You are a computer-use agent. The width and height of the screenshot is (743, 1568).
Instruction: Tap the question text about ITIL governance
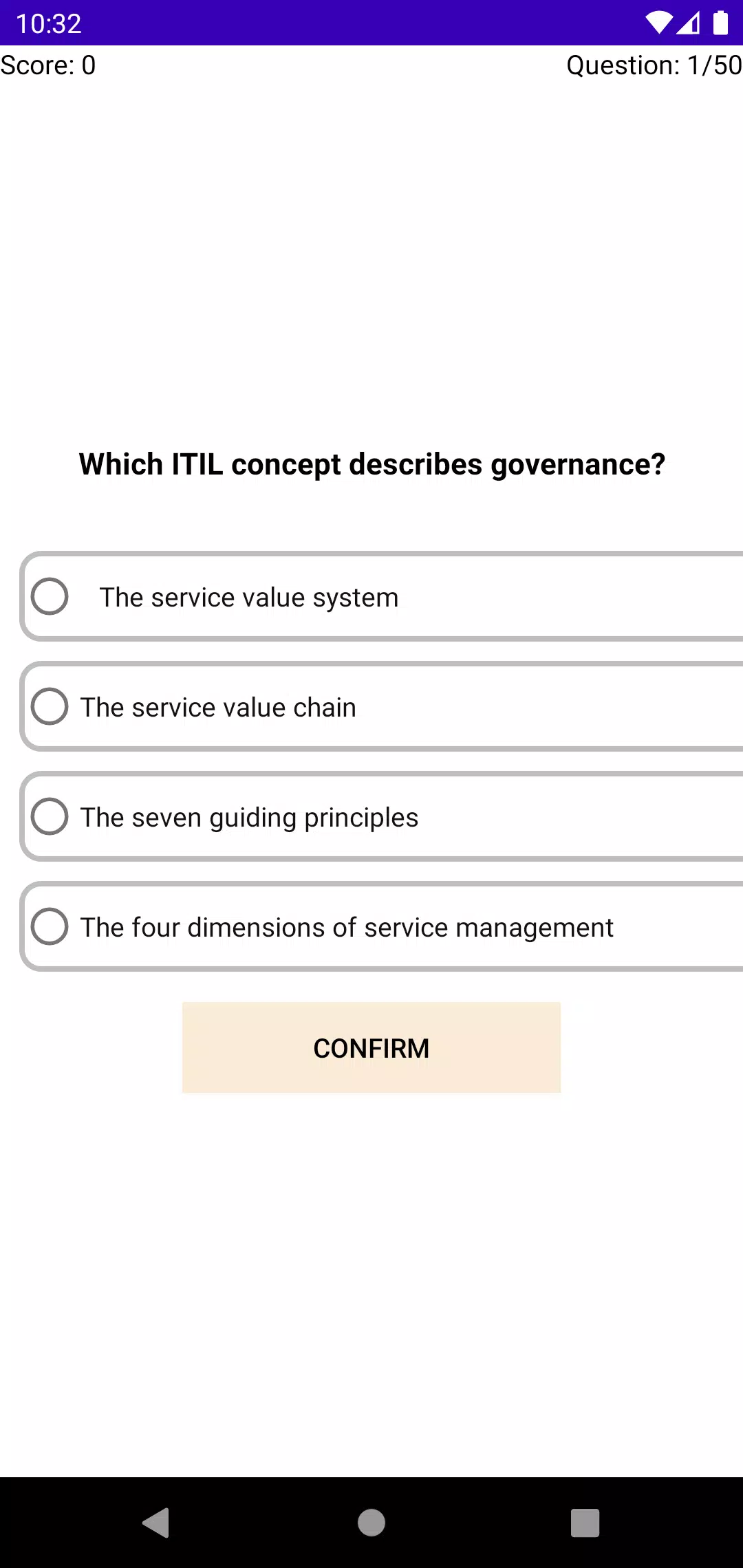(x=371, y=464)
